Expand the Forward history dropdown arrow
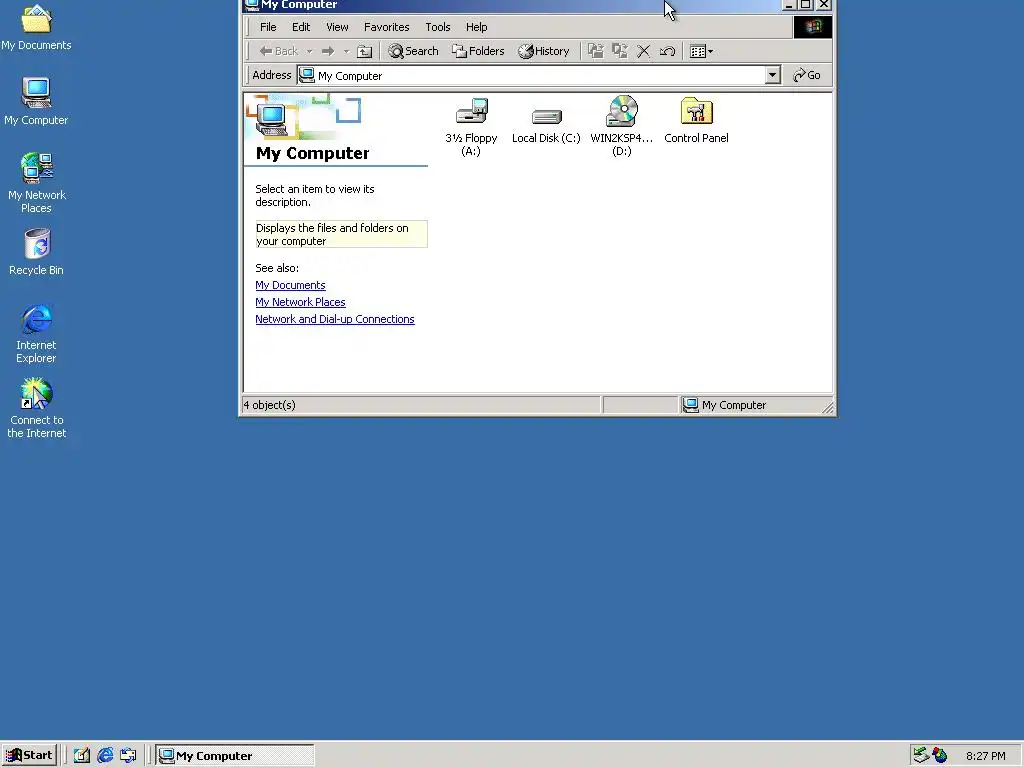 pos(346,51)
